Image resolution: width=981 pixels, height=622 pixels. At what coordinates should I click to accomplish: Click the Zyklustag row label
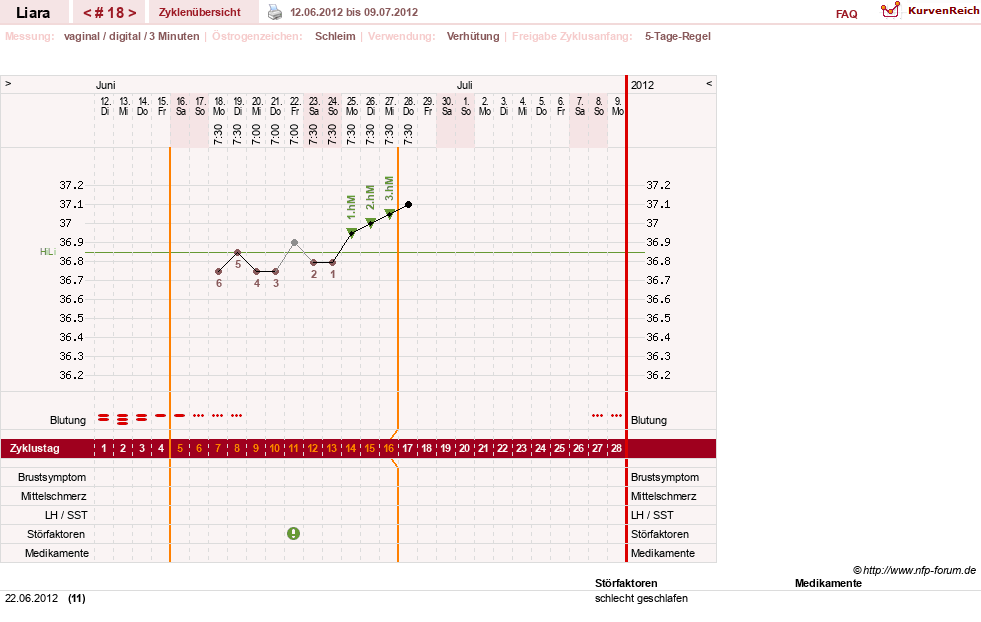pyautogui.click(x=34, y=449)
